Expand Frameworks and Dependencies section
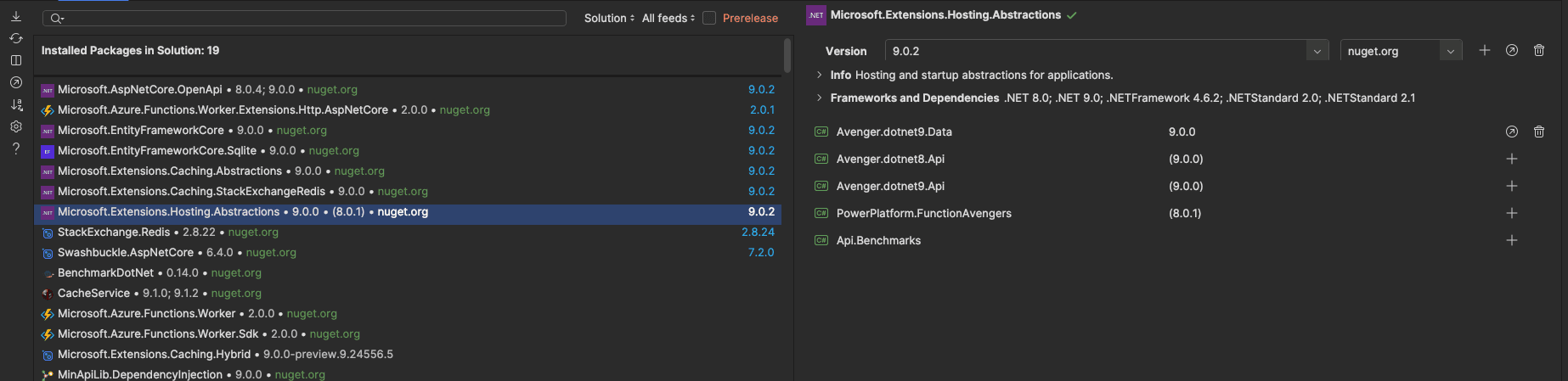 pyautogui.click(x=819, y=98)
